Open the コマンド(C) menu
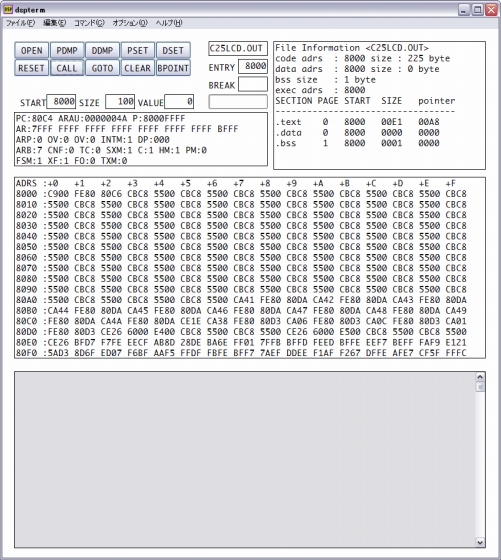This screenshot has width=501, height=560. [89, 23]
